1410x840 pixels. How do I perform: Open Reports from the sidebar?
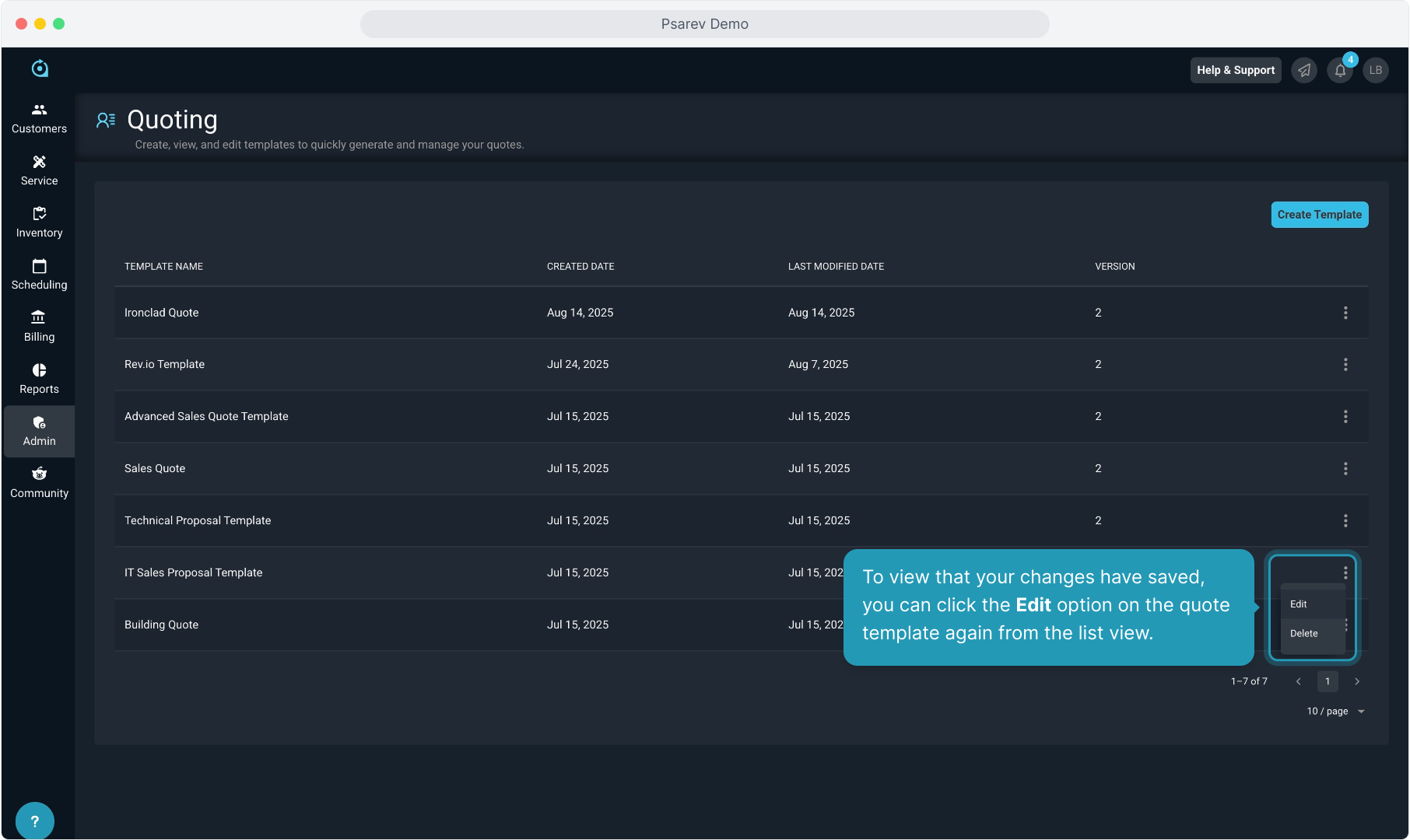39,379
